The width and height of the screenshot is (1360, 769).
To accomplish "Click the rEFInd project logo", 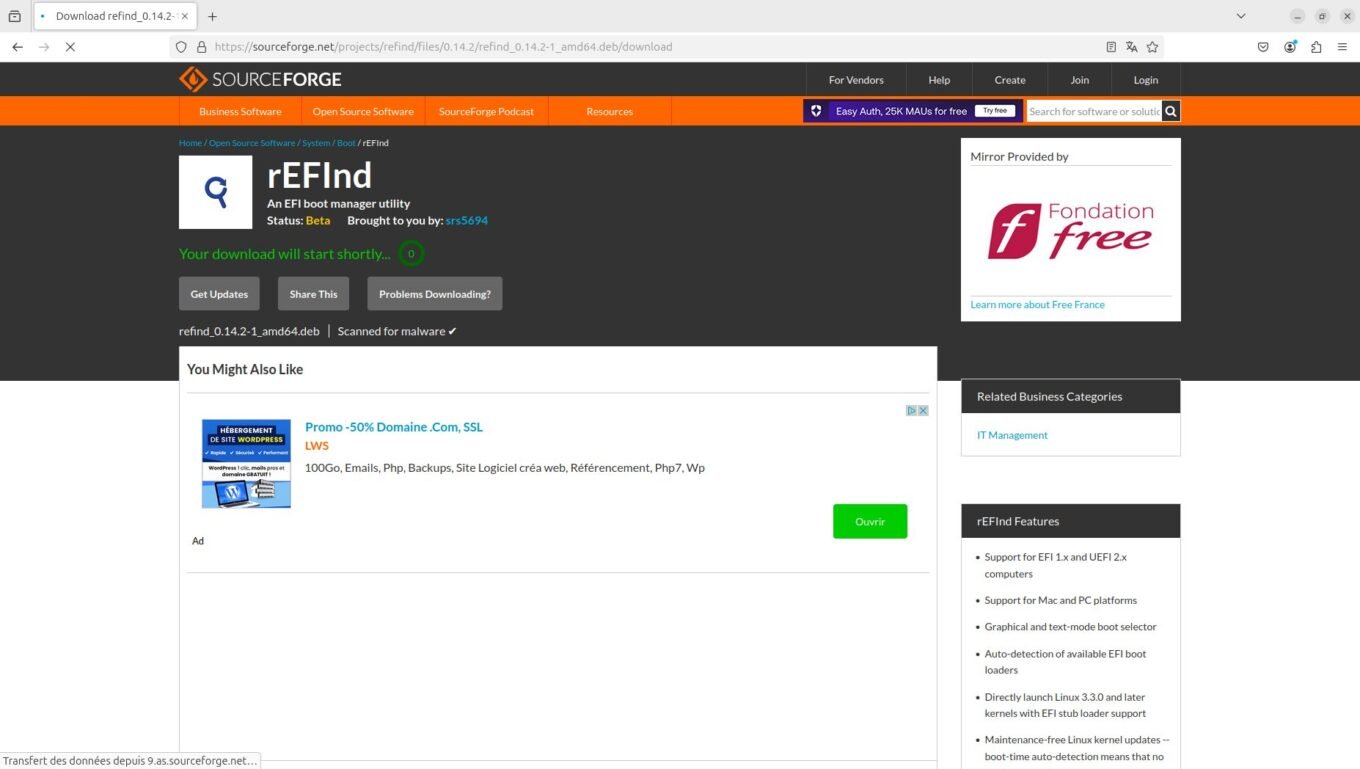I will 216,192.
